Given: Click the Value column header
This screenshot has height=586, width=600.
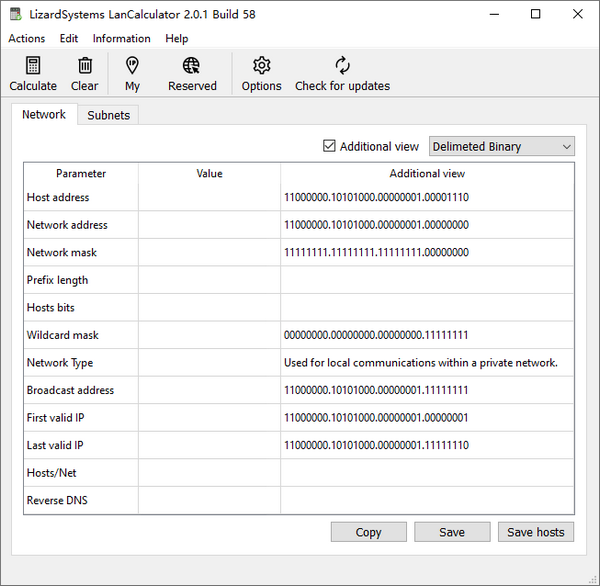Looking at the screenshot, I should click(209, 174).
